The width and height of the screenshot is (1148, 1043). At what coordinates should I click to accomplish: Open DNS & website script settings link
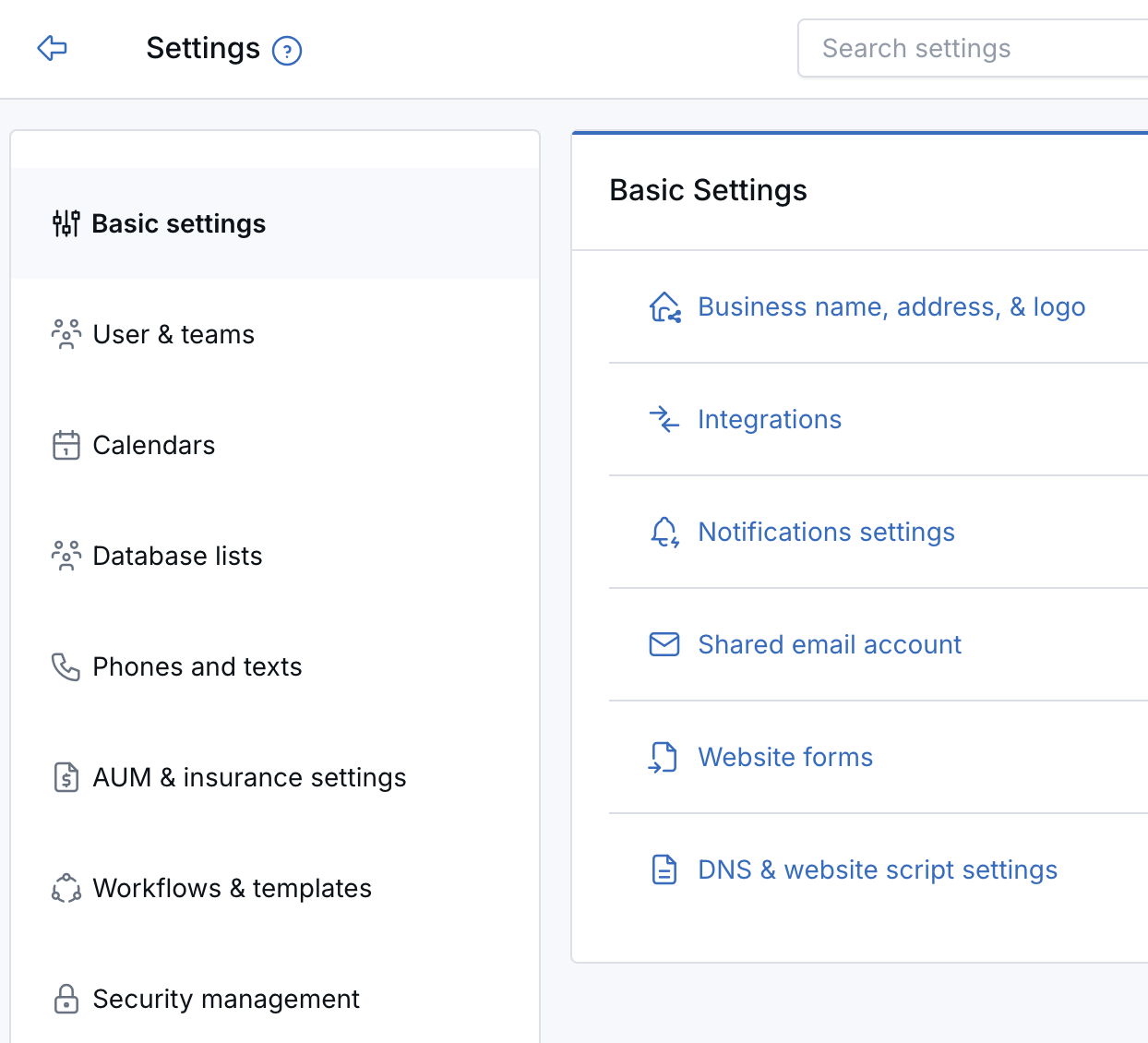click(x=878, y=869)
